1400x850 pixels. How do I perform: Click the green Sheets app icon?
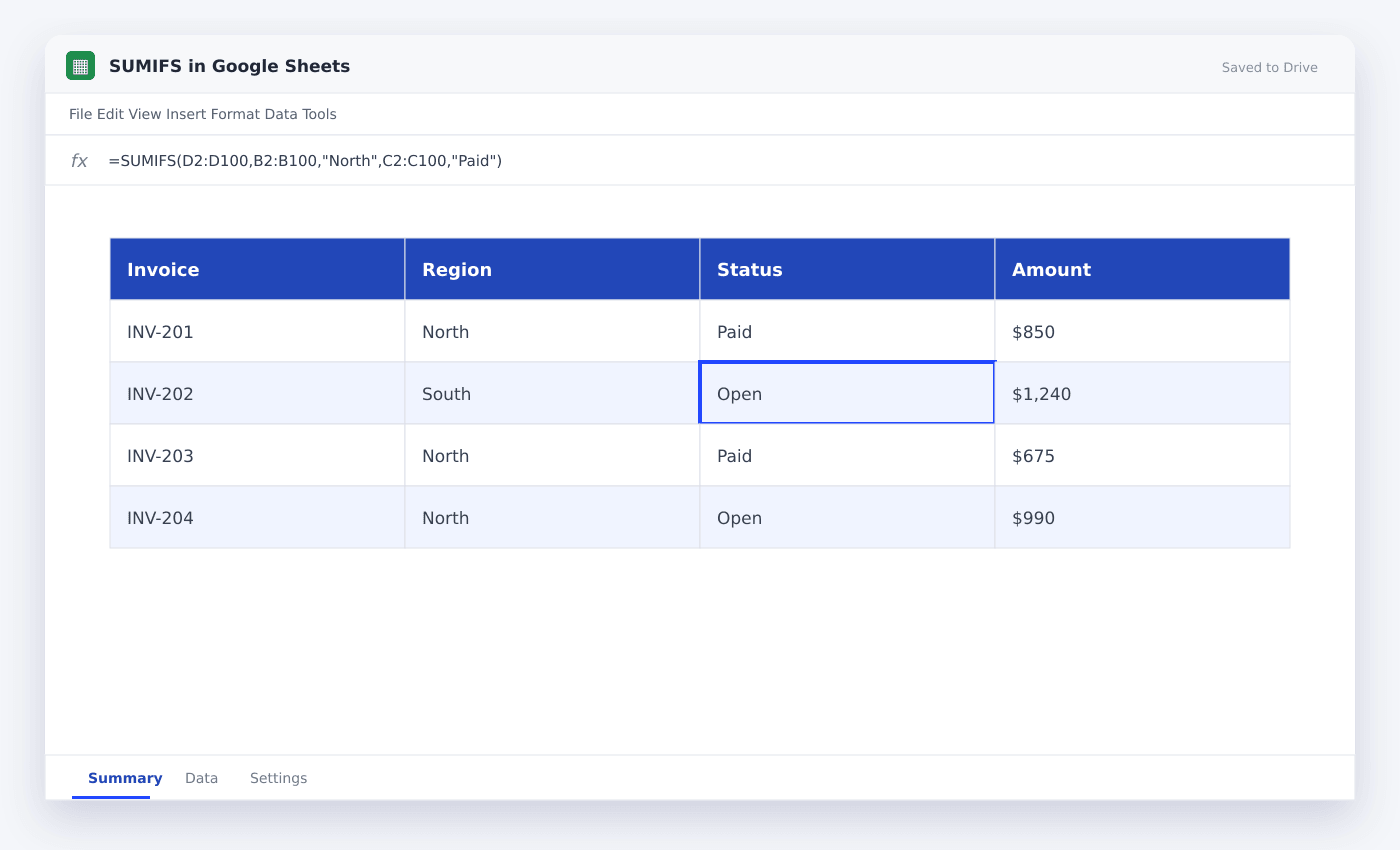(80, 66)
